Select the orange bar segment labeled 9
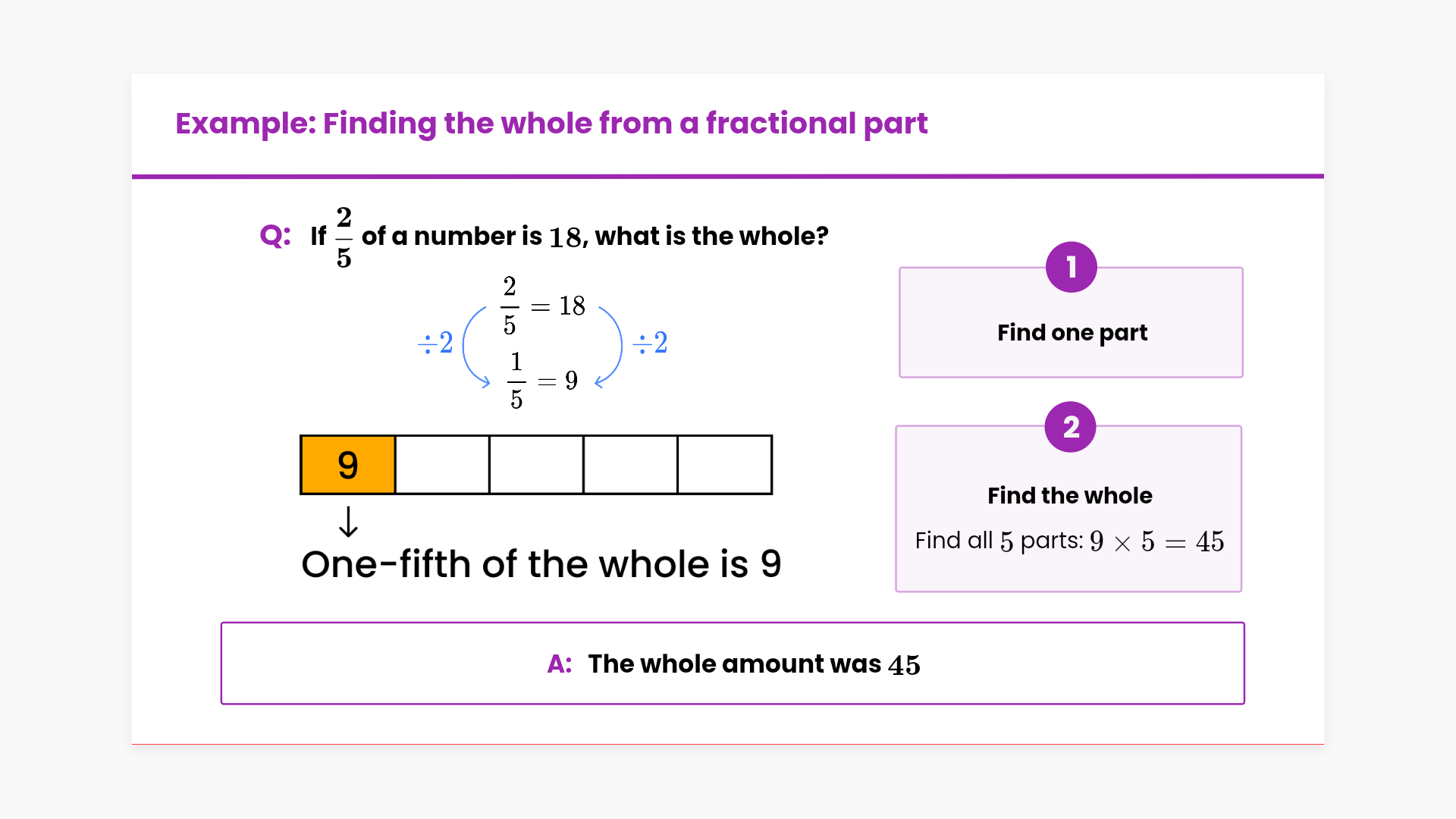1456x819 pixels. coord(348,465)
